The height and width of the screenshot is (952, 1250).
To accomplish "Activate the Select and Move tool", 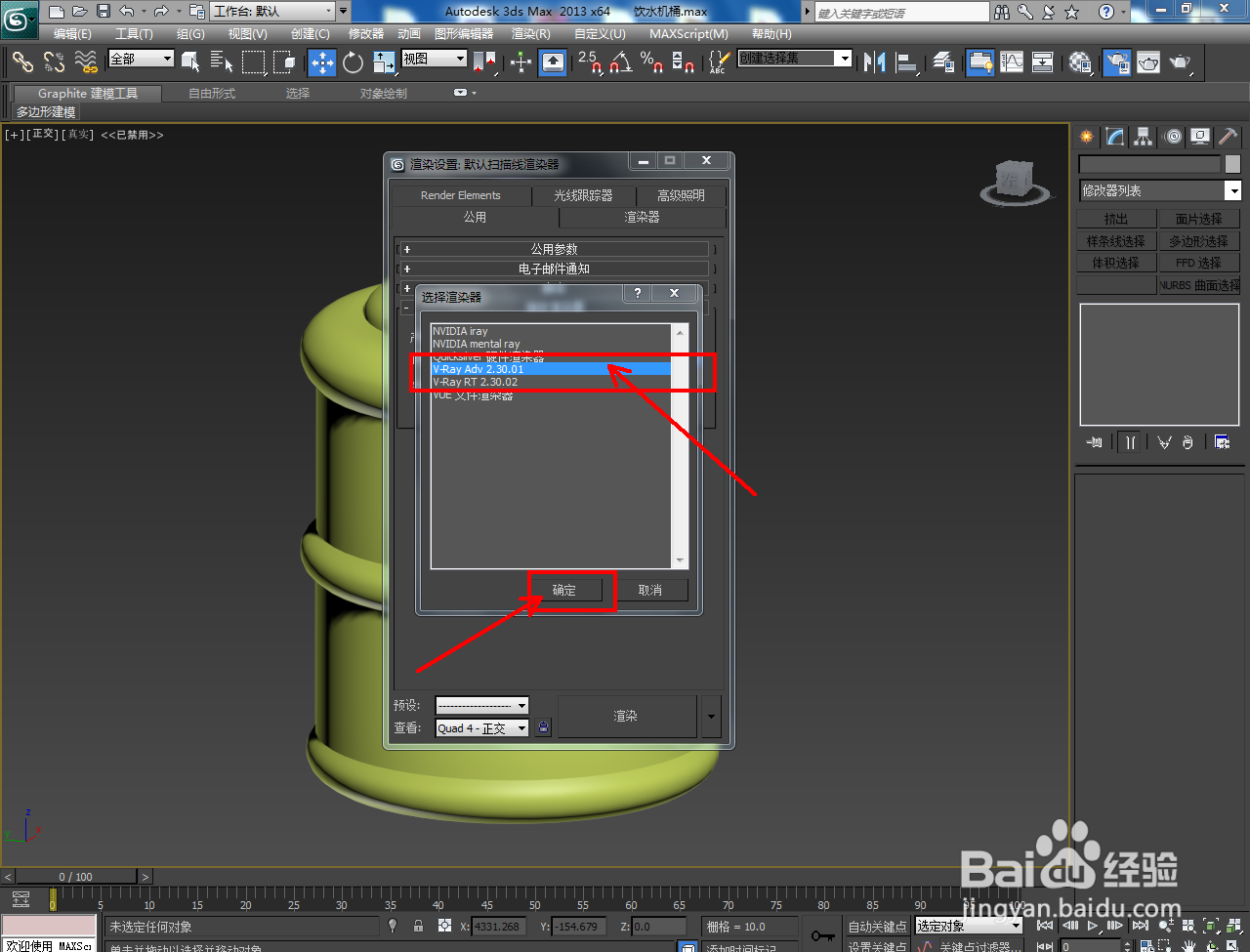I will 322,62.
